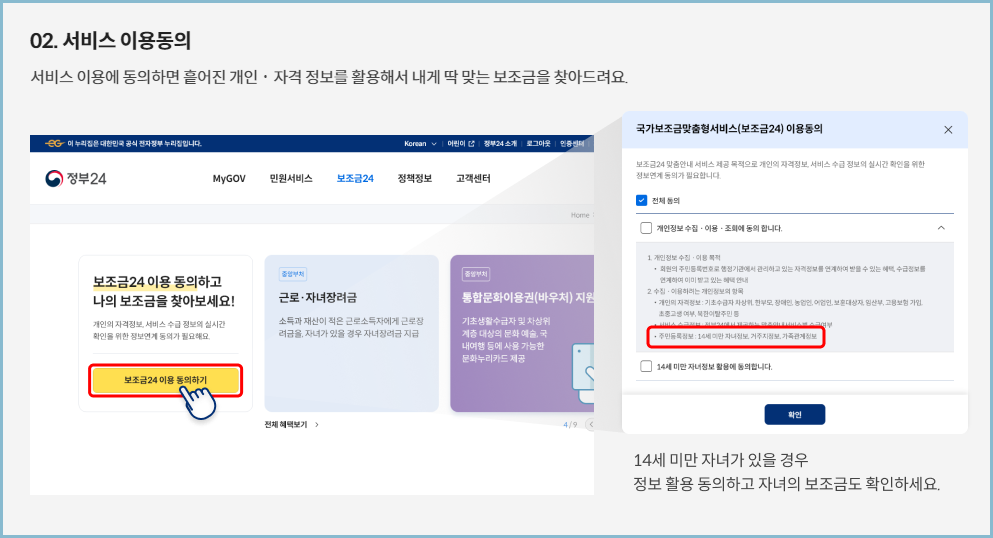This screenshot has height=538, width=993.
Task: Click the 보조금24 이용 동의하기 button
Action: 165,380
